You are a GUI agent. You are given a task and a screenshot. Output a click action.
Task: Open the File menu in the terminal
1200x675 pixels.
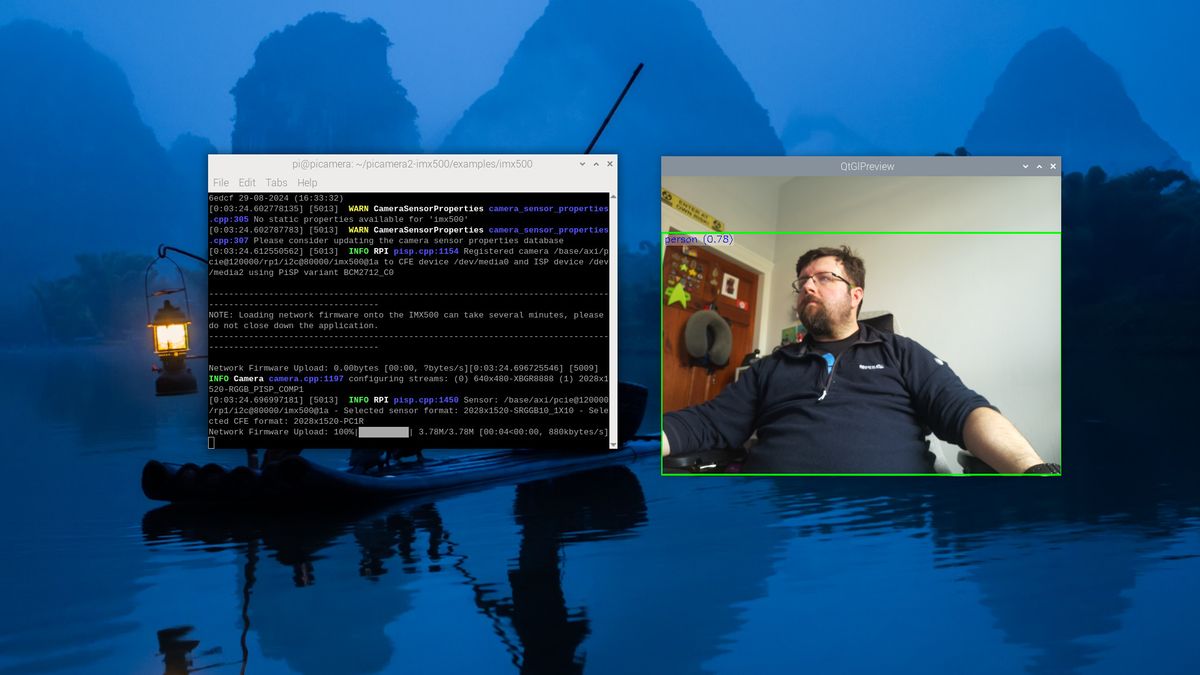point(220,182)
